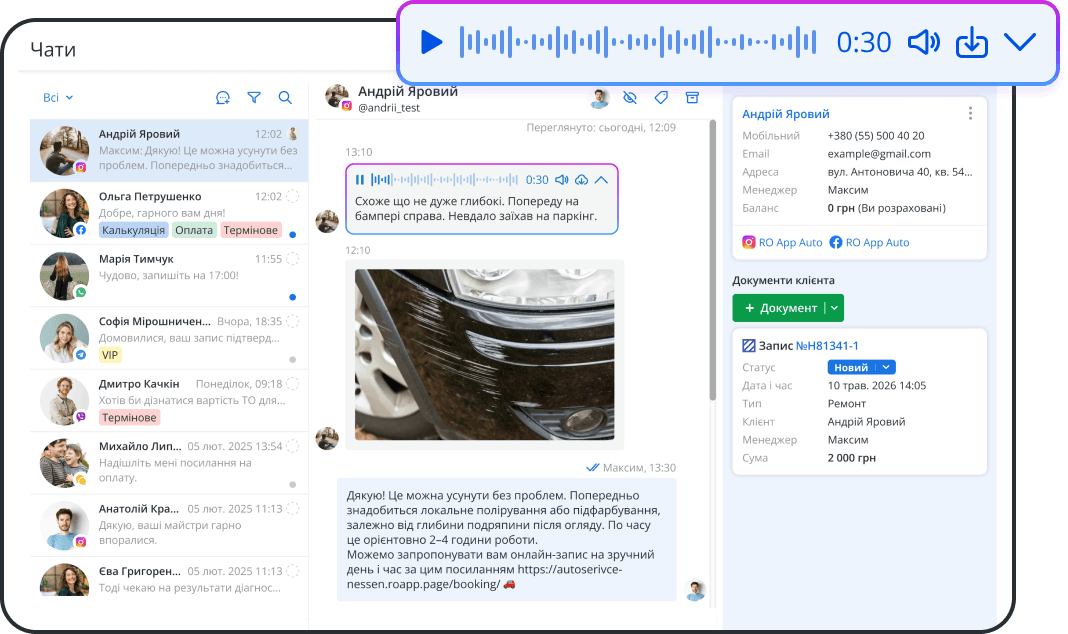
Task: Open the Ольга Петрушенко chat
Action: (x=169, y=213)
